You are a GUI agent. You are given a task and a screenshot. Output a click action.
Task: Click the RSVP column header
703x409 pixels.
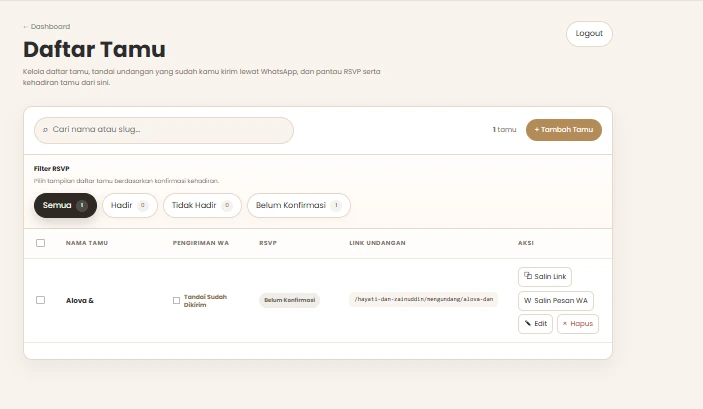268,243
